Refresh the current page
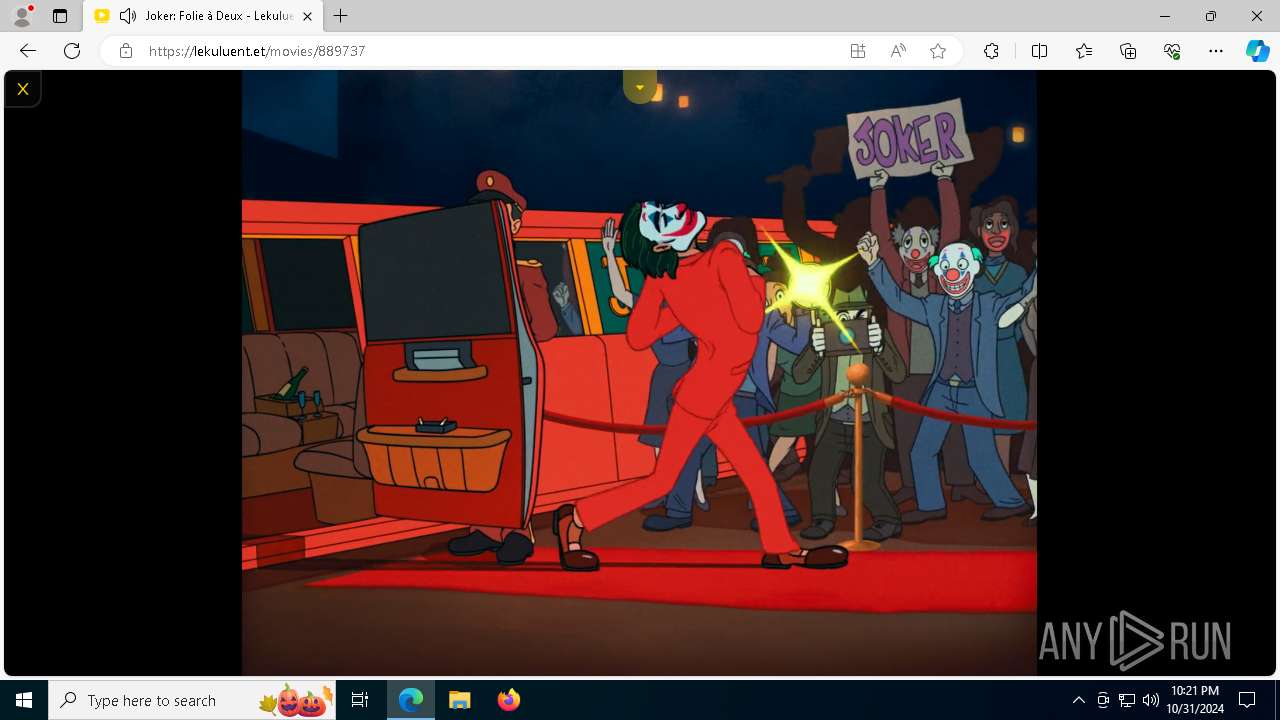 pos(72,51)
